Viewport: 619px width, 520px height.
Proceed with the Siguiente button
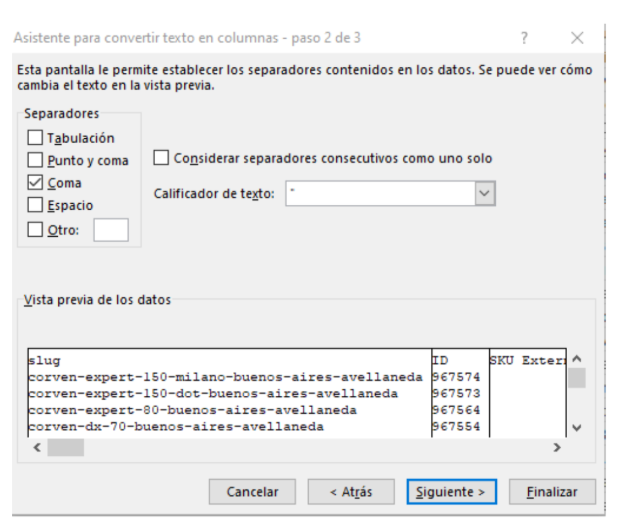pyautogui.click(x=452, y=492)
